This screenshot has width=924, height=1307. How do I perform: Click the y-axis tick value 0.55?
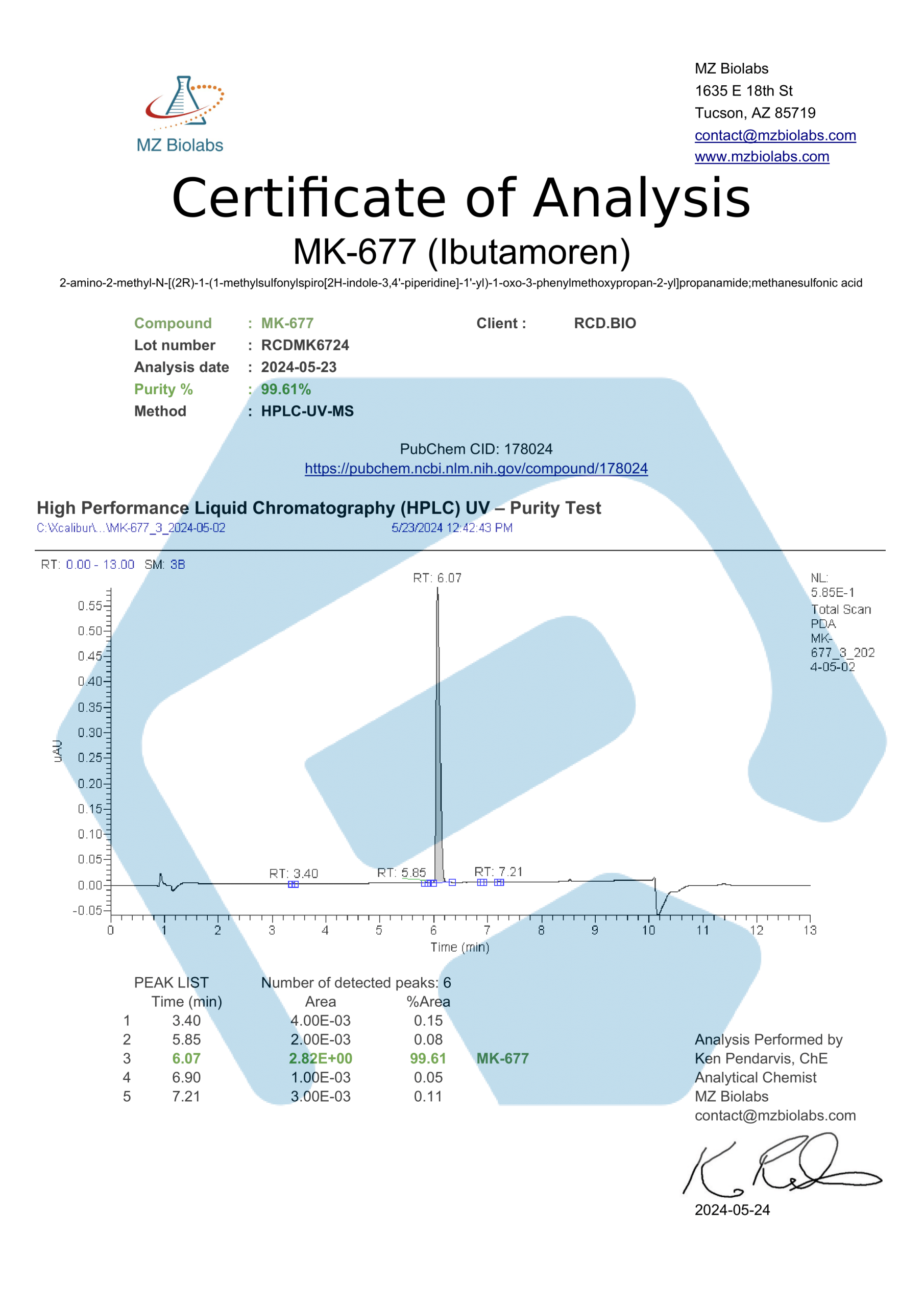tap(90, 606)
